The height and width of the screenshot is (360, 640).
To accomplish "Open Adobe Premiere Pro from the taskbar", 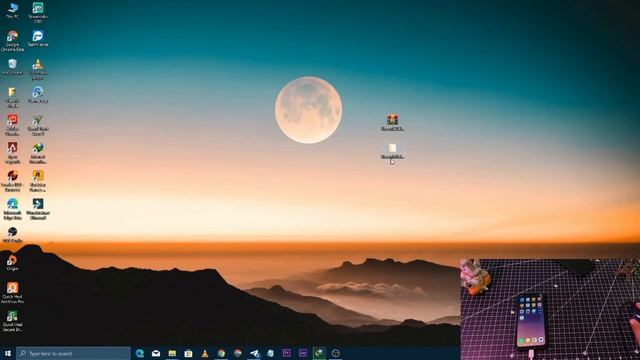I will (287, 353).
